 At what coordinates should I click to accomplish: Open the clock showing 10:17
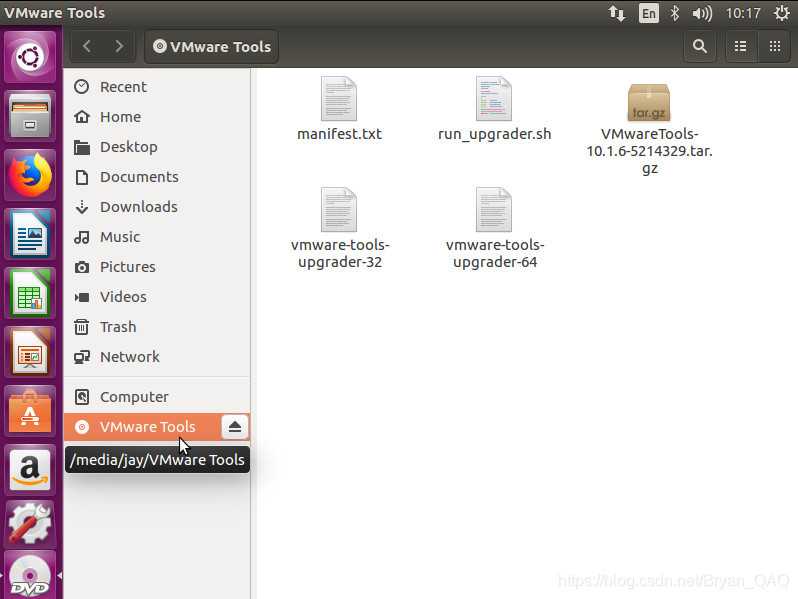tap(743, 13)
